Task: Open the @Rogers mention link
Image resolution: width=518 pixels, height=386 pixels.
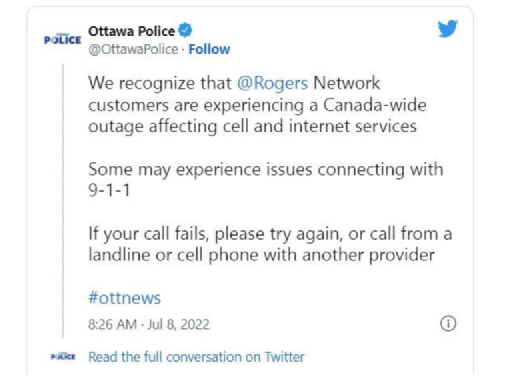Action: click(272, 83)
